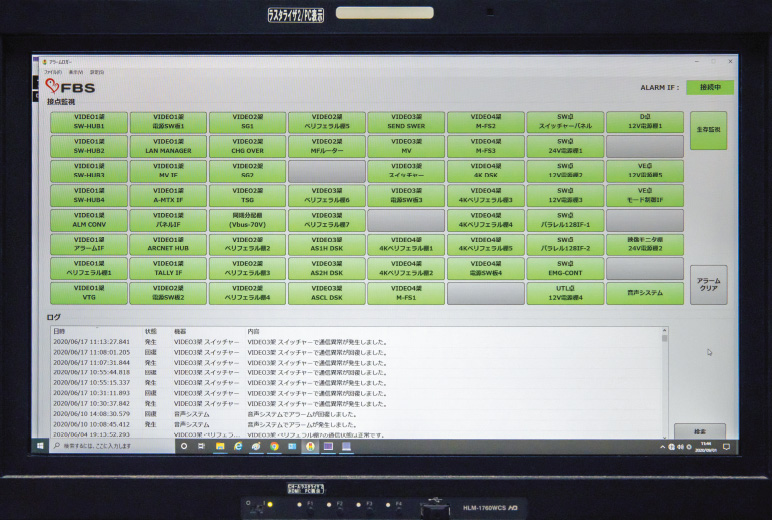Screen dimensions: 772x520
Task: Click the 生存監視 button
Action: click(708, 130)
